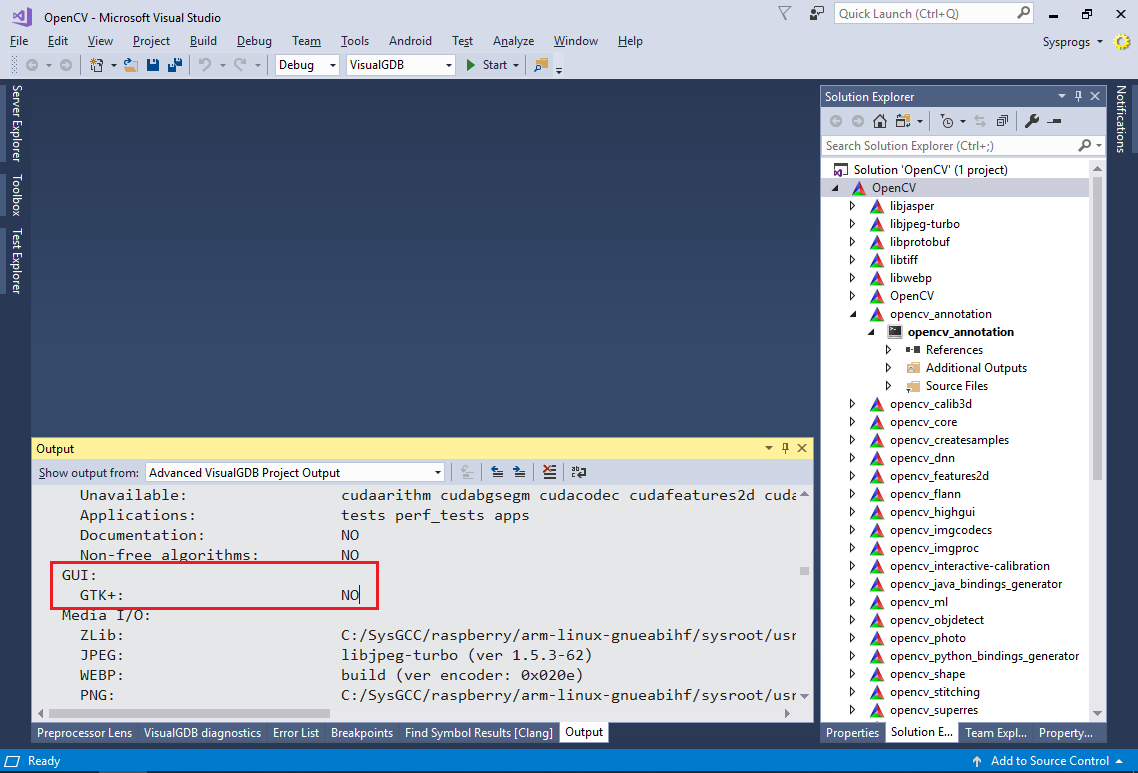Click the Open File toolbar icon

(x=130, y=65)
